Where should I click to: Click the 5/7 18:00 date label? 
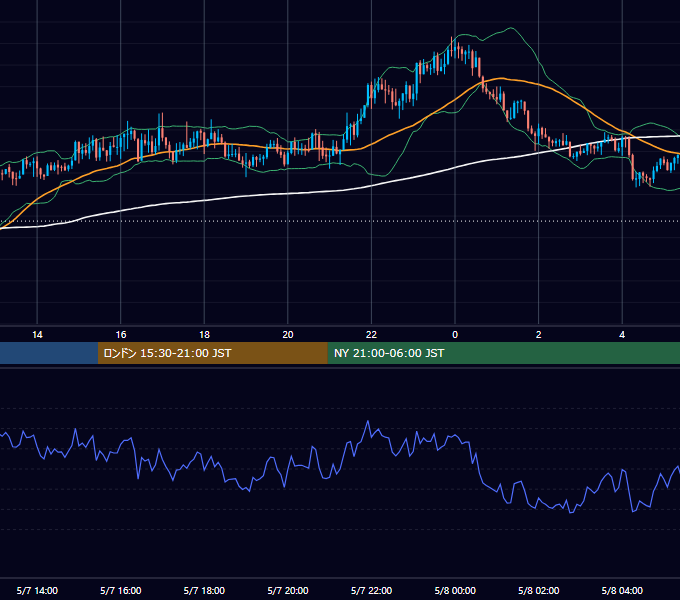204,590
